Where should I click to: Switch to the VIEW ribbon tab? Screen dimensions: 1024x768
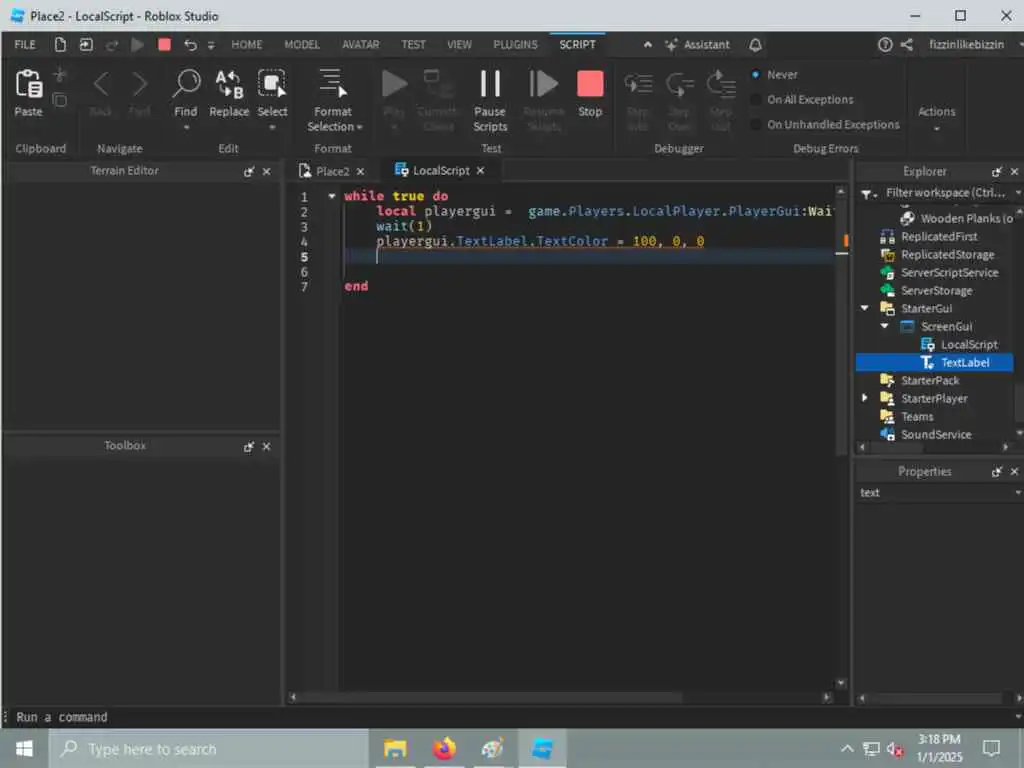(x=459, y=44)
